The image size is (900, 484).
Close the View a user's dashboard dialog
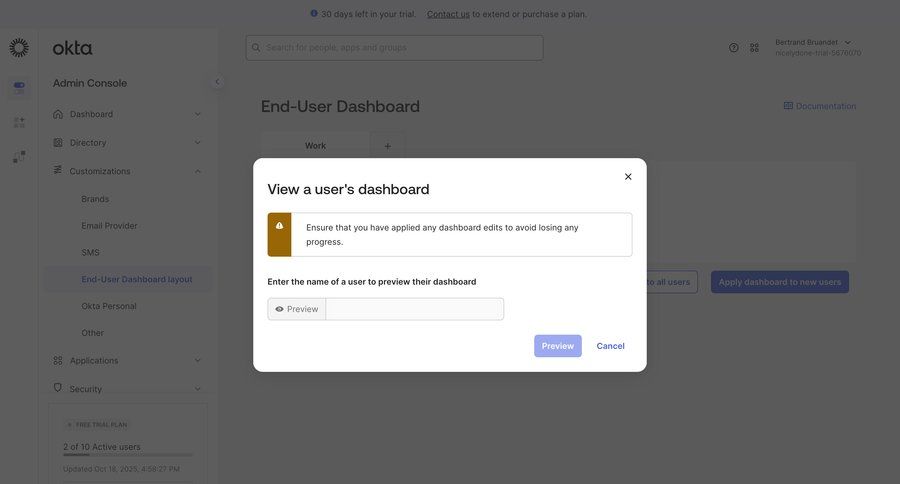coord(628,177)
